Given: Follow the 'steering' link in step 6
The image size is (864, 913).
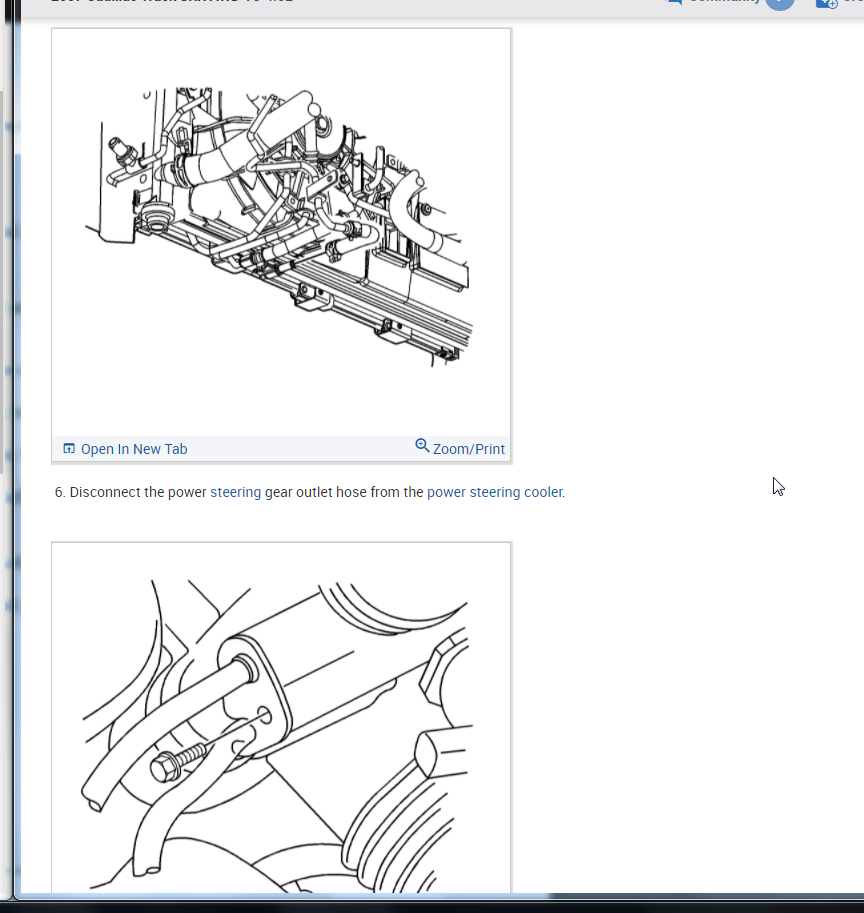Looking at the screenshot, I should (236, 492).
